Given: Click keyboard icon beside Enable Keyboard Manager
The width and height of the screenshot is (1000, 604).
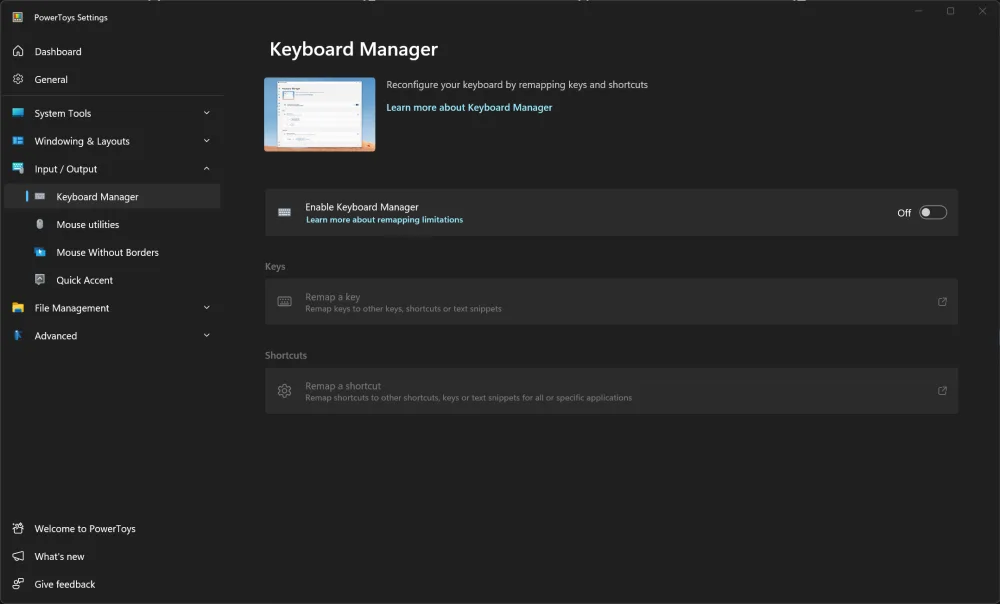Looking at the screenshot, I should tap(284, 212).
